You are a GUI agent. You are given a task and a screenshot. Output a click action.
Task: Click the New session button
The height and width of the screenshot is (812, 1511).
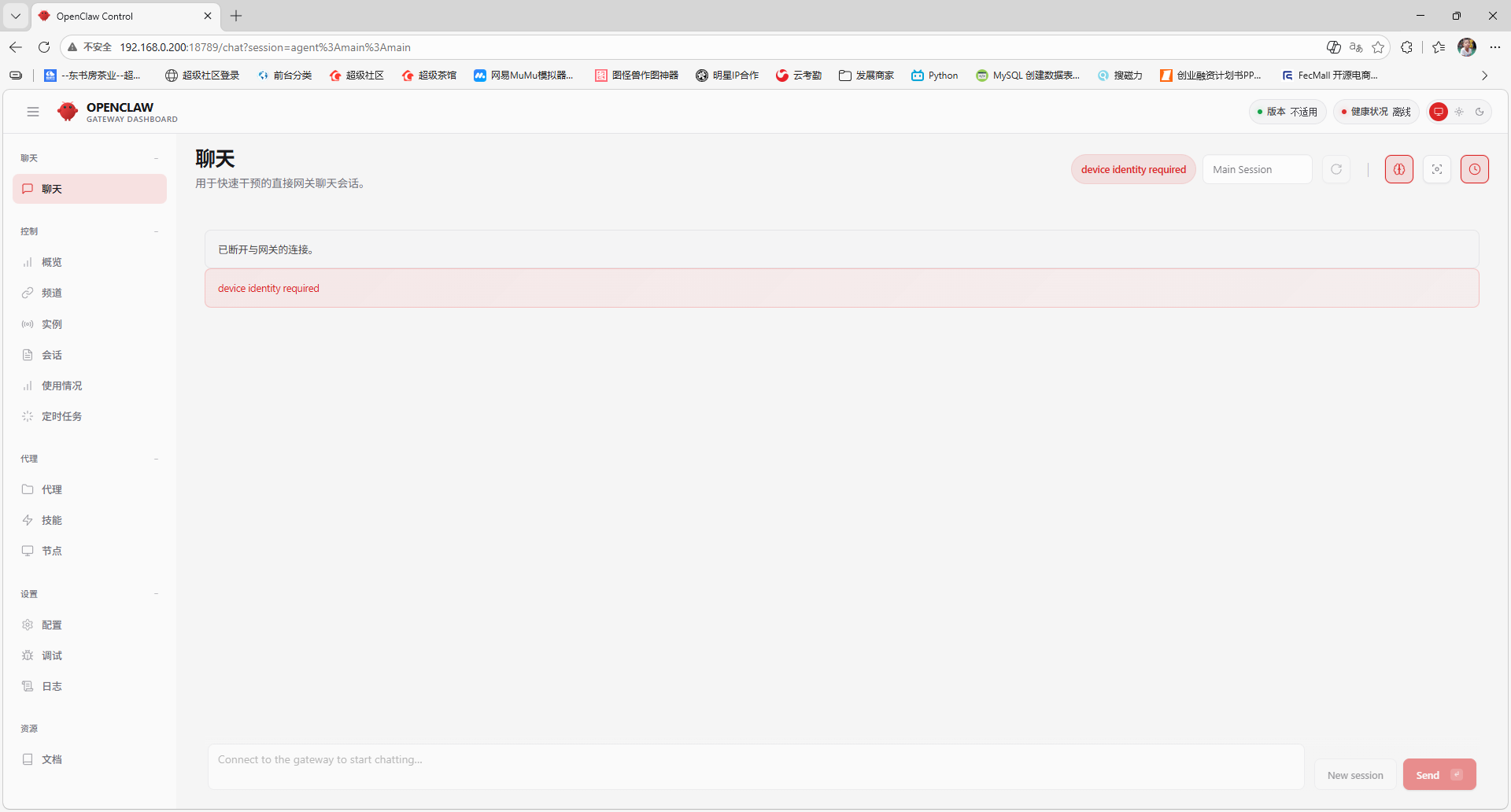click(1354, 775)
